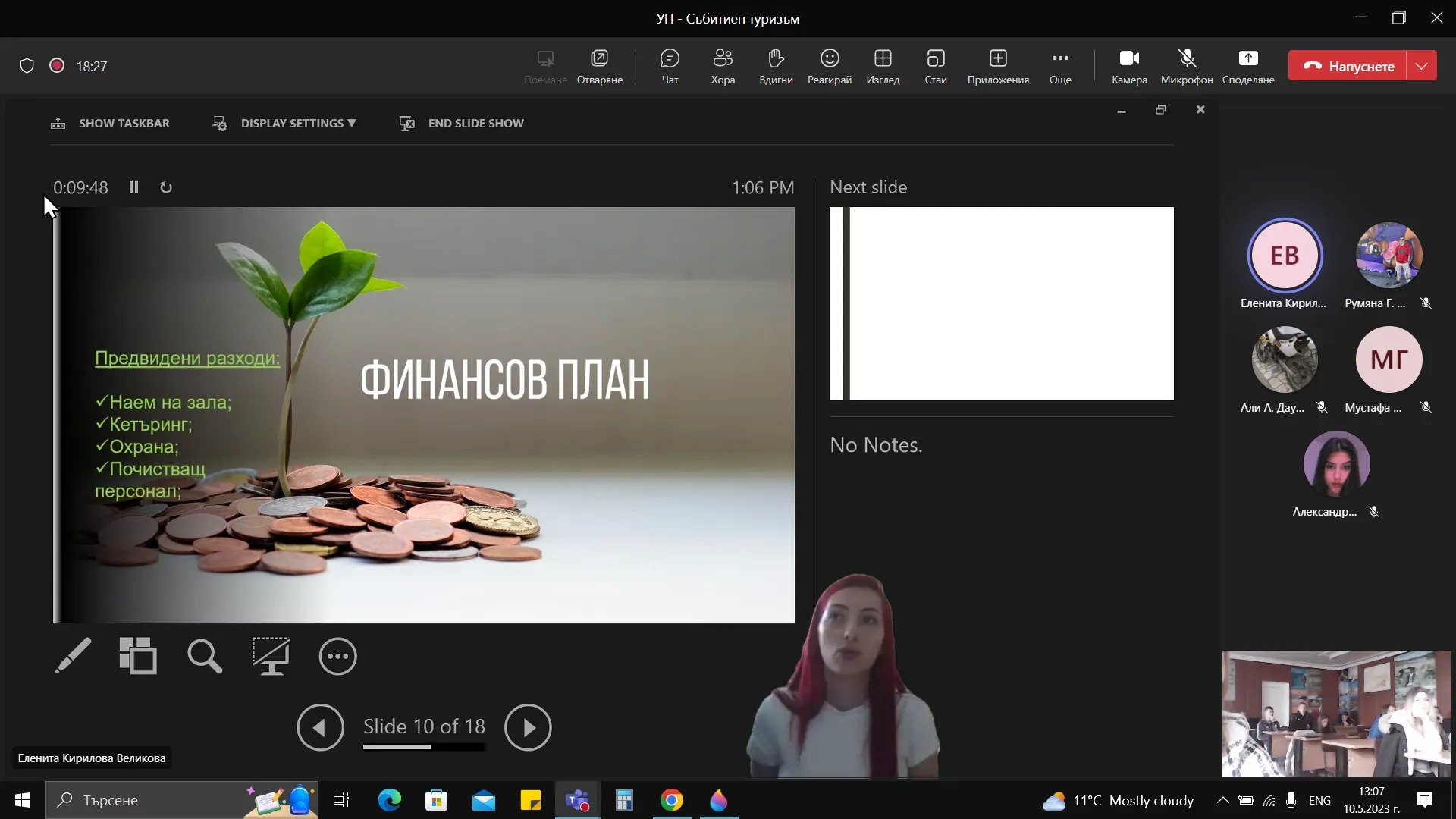Click the No Notes. text
The height and width of the screenshot is (819, 1456).
pyautogui.click(x=876, y=445)
